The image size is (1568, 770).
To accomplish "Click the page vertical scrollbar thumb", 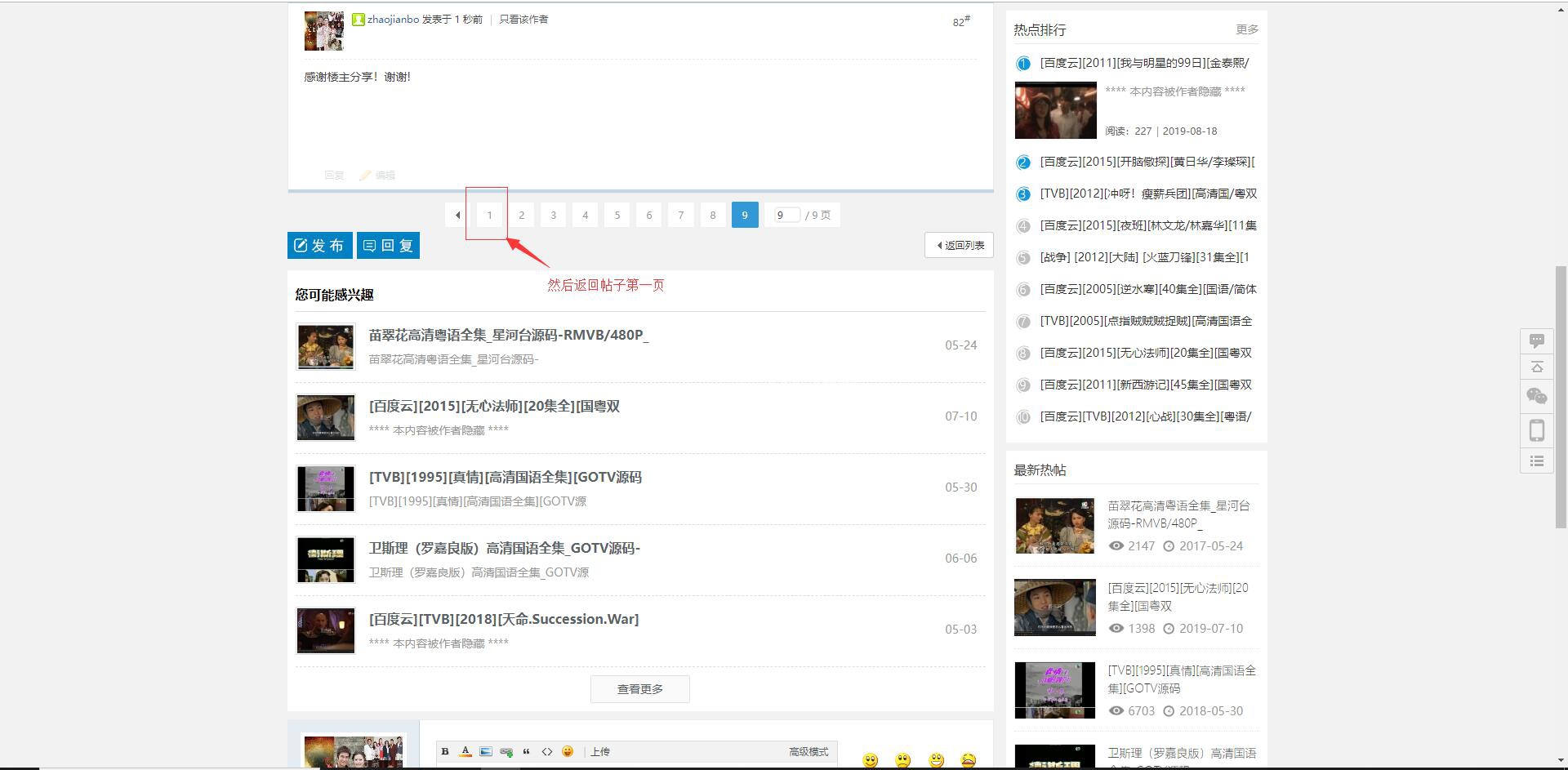I will tap(1561, 397).
